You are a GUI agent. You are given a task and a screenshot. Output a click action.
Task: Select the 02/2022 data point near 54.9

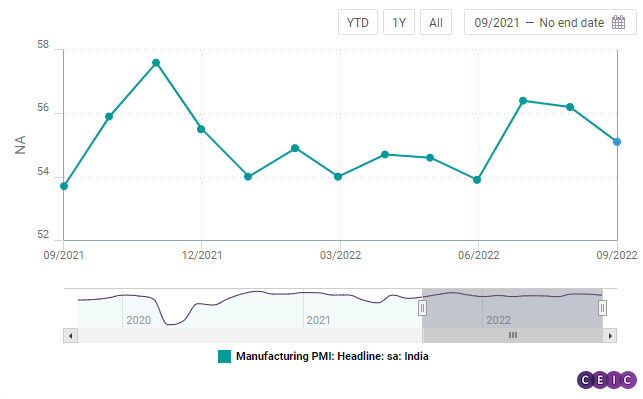click(x=295, y=148)
